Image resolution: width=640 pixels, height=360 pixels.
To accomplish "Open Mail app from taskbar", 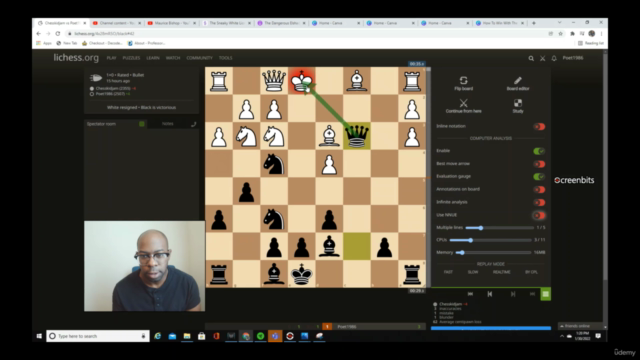I will 172,336.
